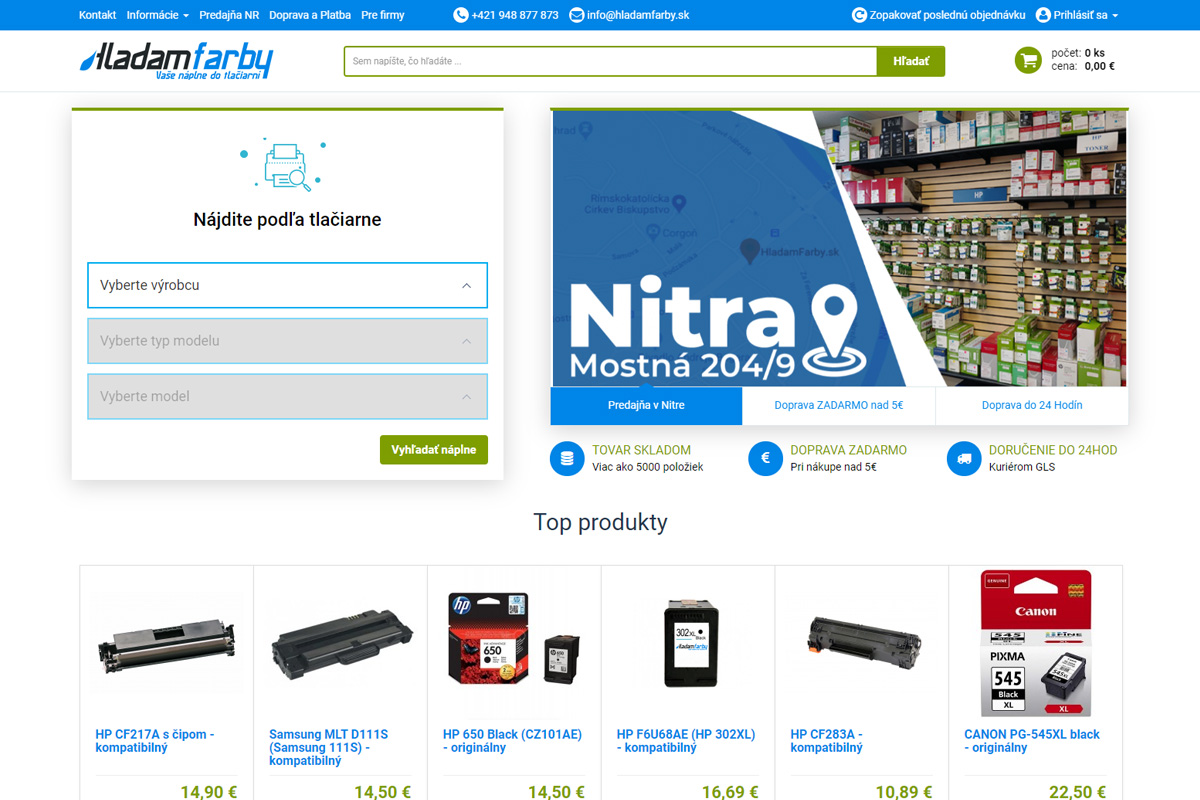Click the 14,90 € price of HP CF217A

209,792
